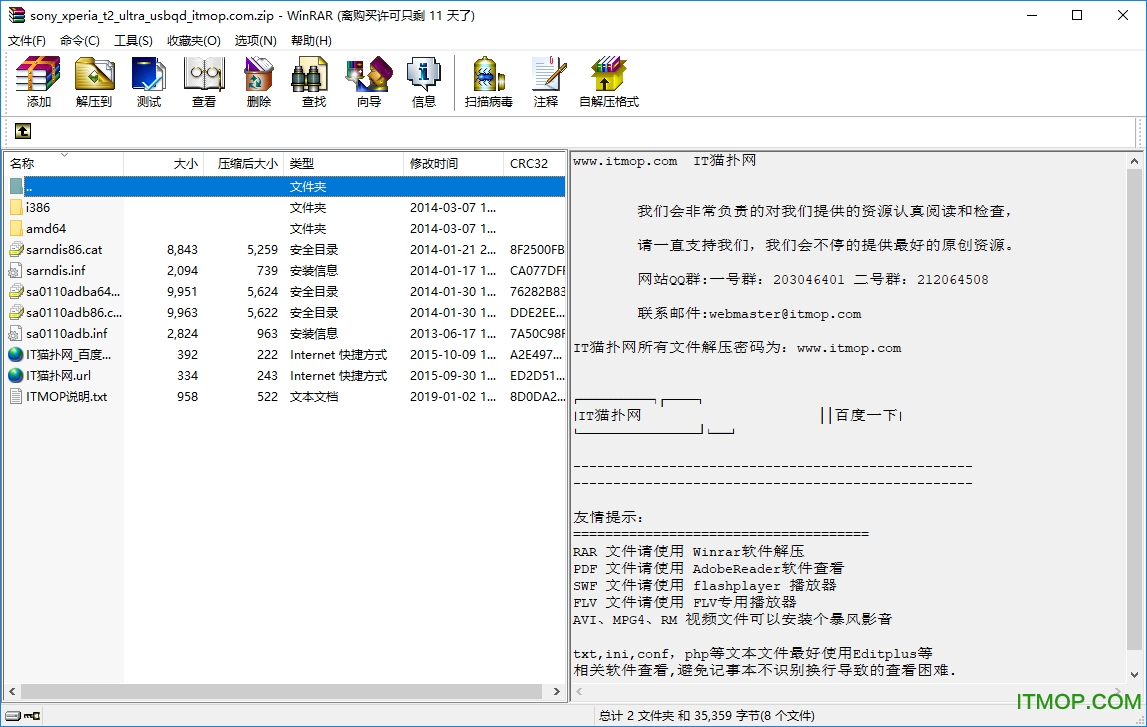Click the sa0110adb86.c... file icon
Viewport: 1147px width, 727px height.
(x=16, y=312)
